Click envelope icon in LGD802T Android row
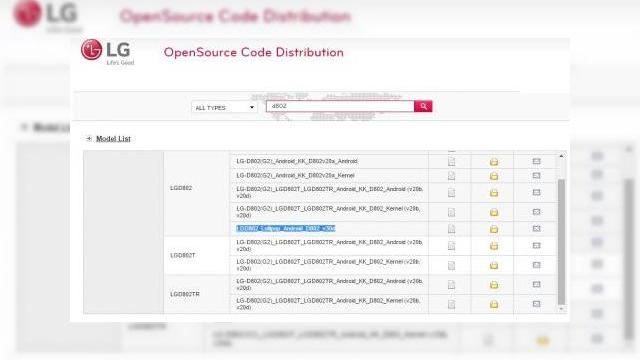 tap(536, 245)
